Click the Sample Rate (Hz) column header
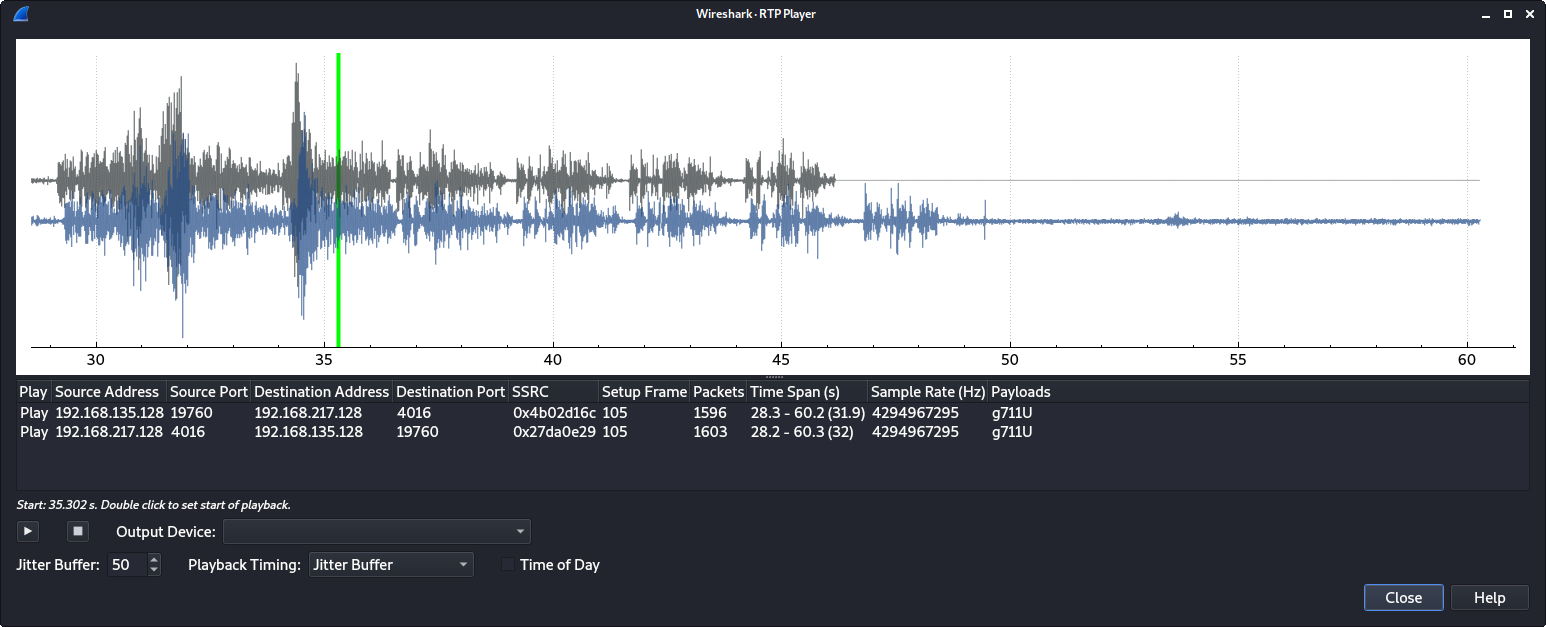The width and height of the screenshot is (1546, 627). click(928, 392)
